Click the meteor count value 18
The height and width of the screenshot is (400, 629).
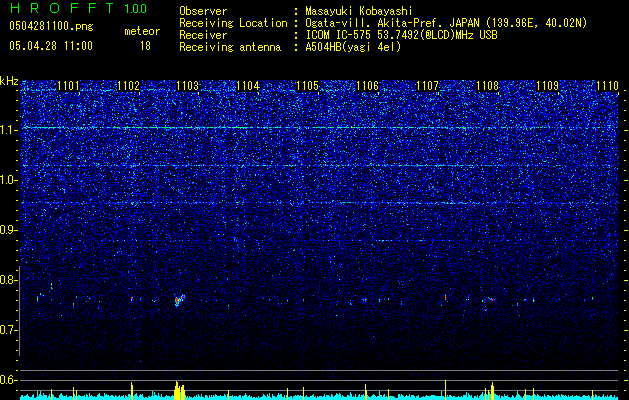pos(145,46)
